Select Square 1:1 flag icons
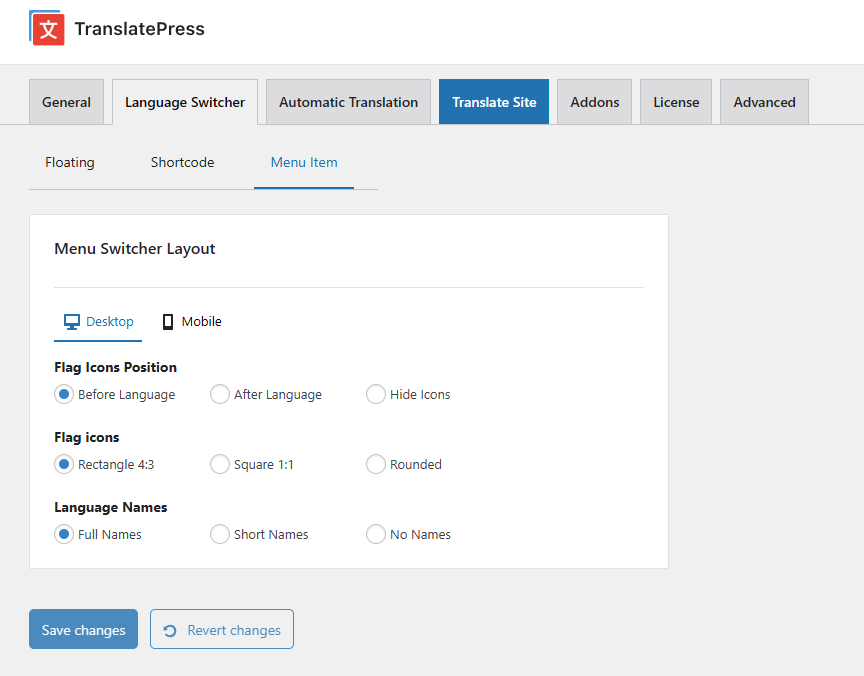The image size is (864, 676). click(220, 464)
